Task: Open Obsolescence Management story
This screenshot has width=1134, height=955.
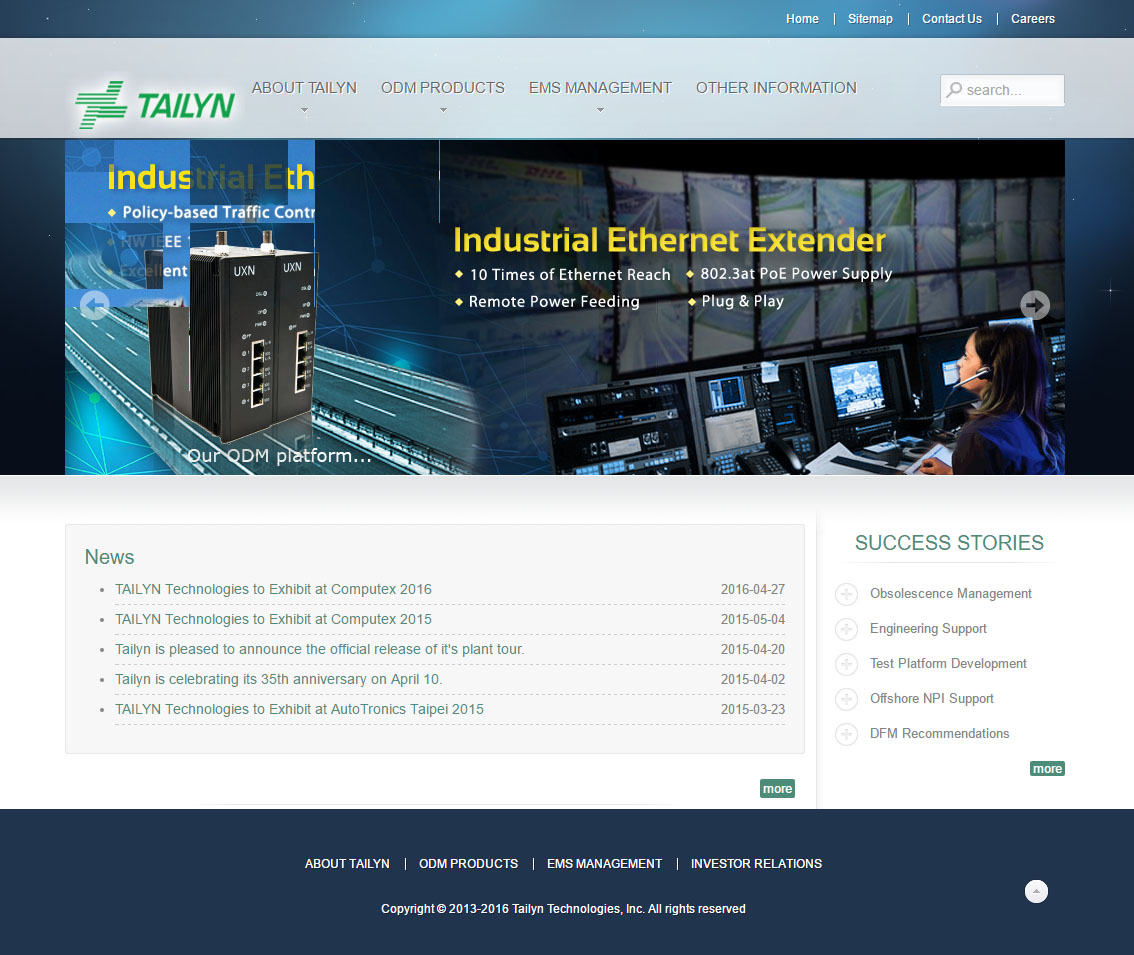Action: [950, 593]
